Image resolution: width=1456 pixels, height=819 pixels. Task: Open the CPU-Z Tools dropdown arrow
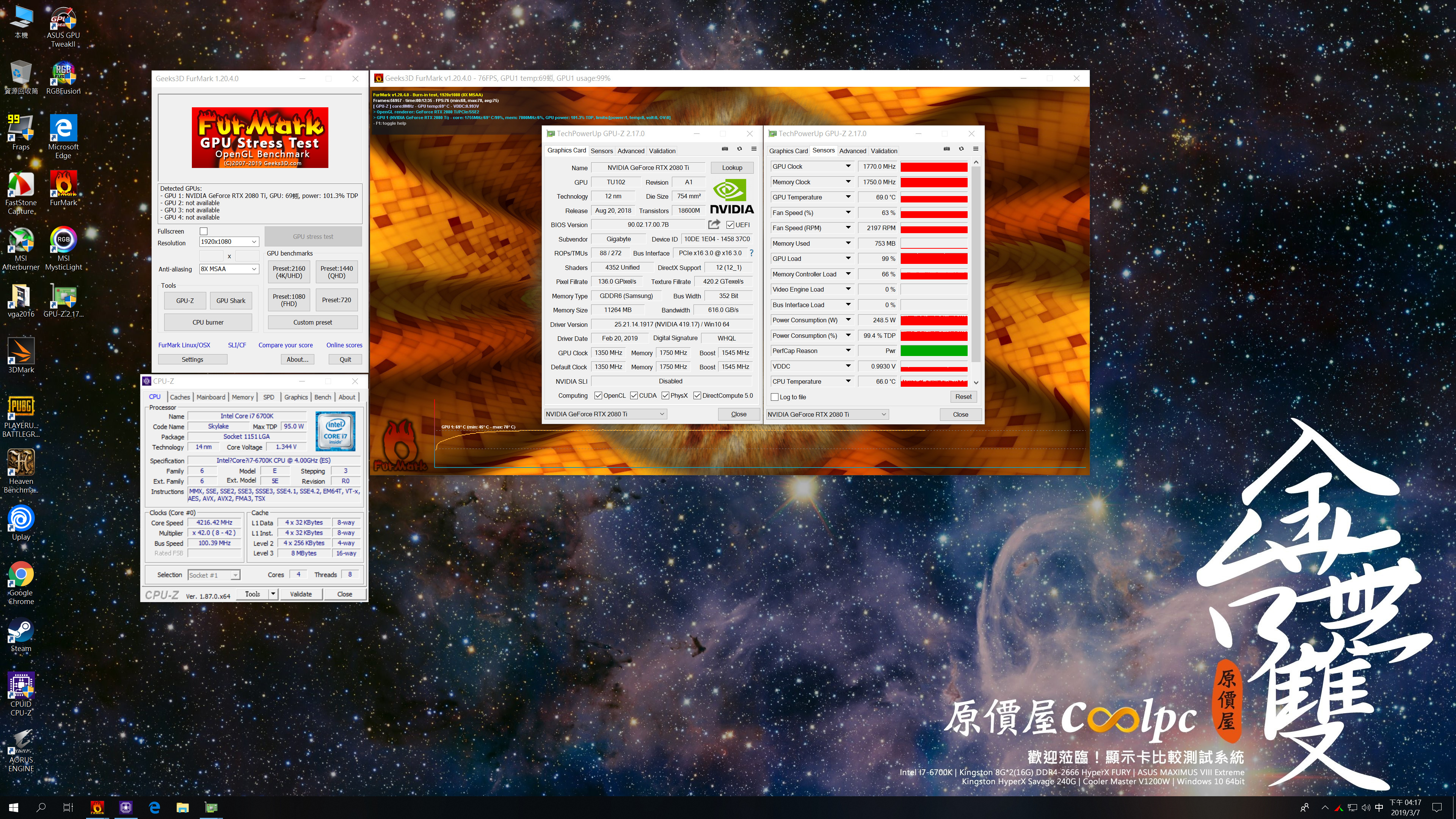273,594
